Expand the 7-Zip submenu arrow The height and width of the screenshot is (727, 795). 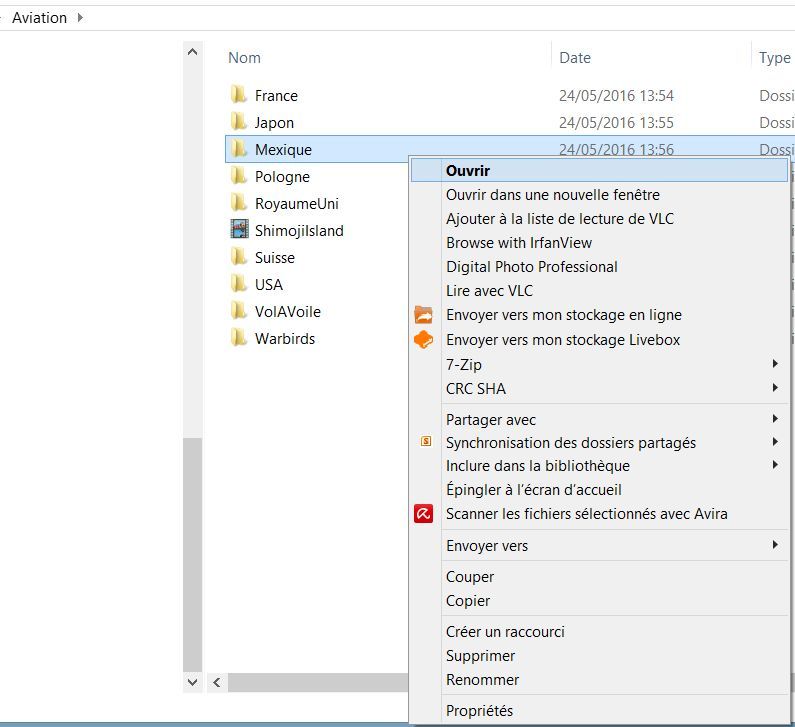775,364
